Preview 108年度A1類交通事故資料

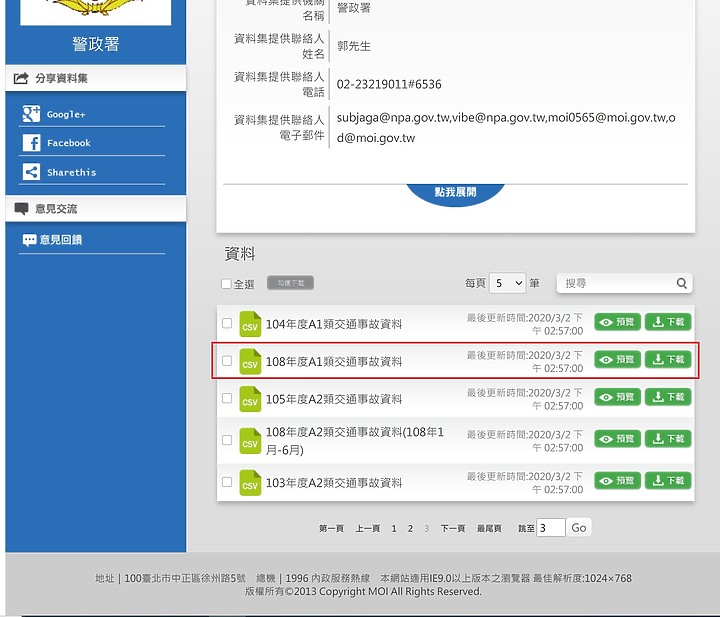pos(617,359)
